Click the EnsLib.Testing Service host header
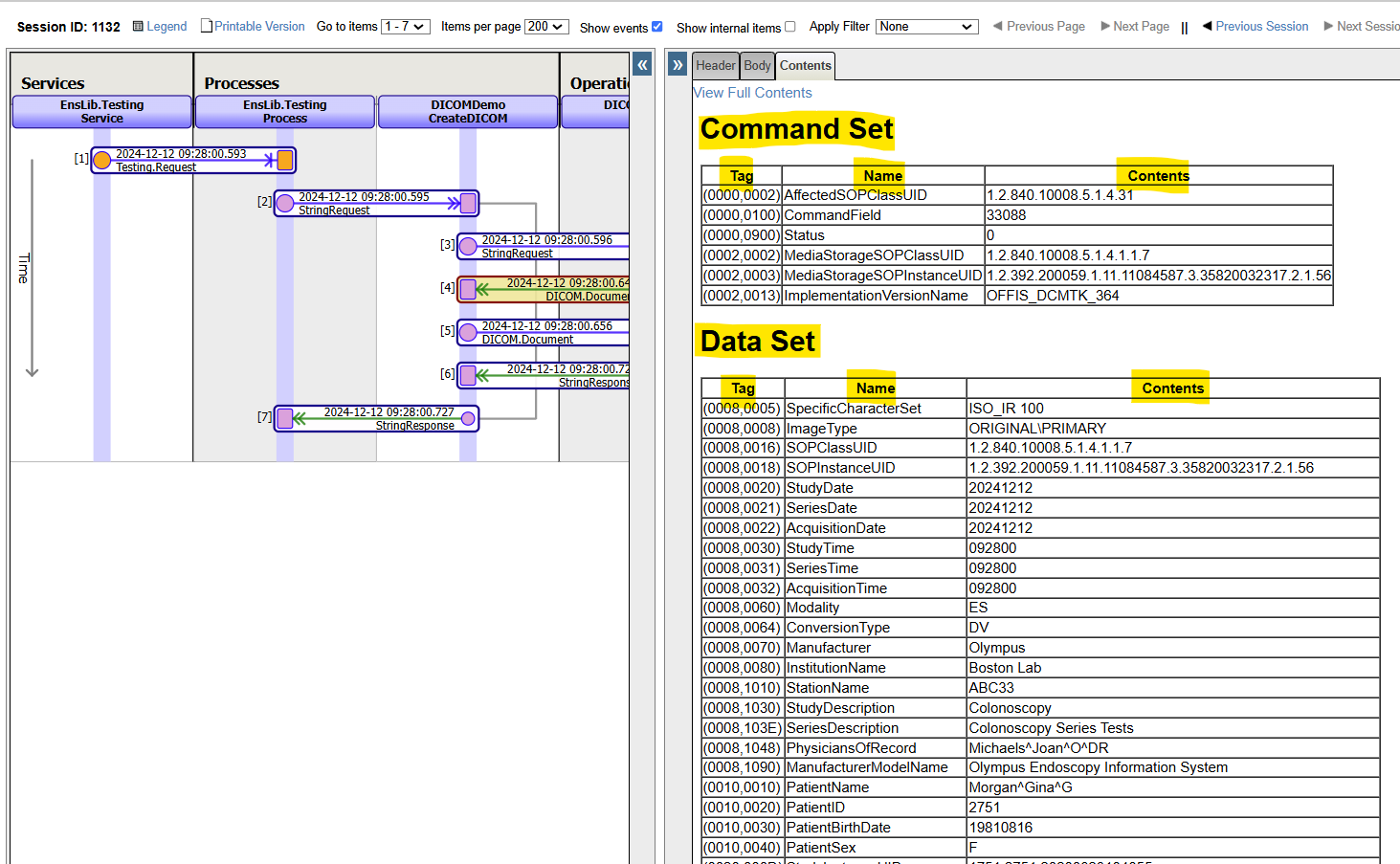Image resolution: width=1400 pixels, height=864 pixels. tap(101, 112)
